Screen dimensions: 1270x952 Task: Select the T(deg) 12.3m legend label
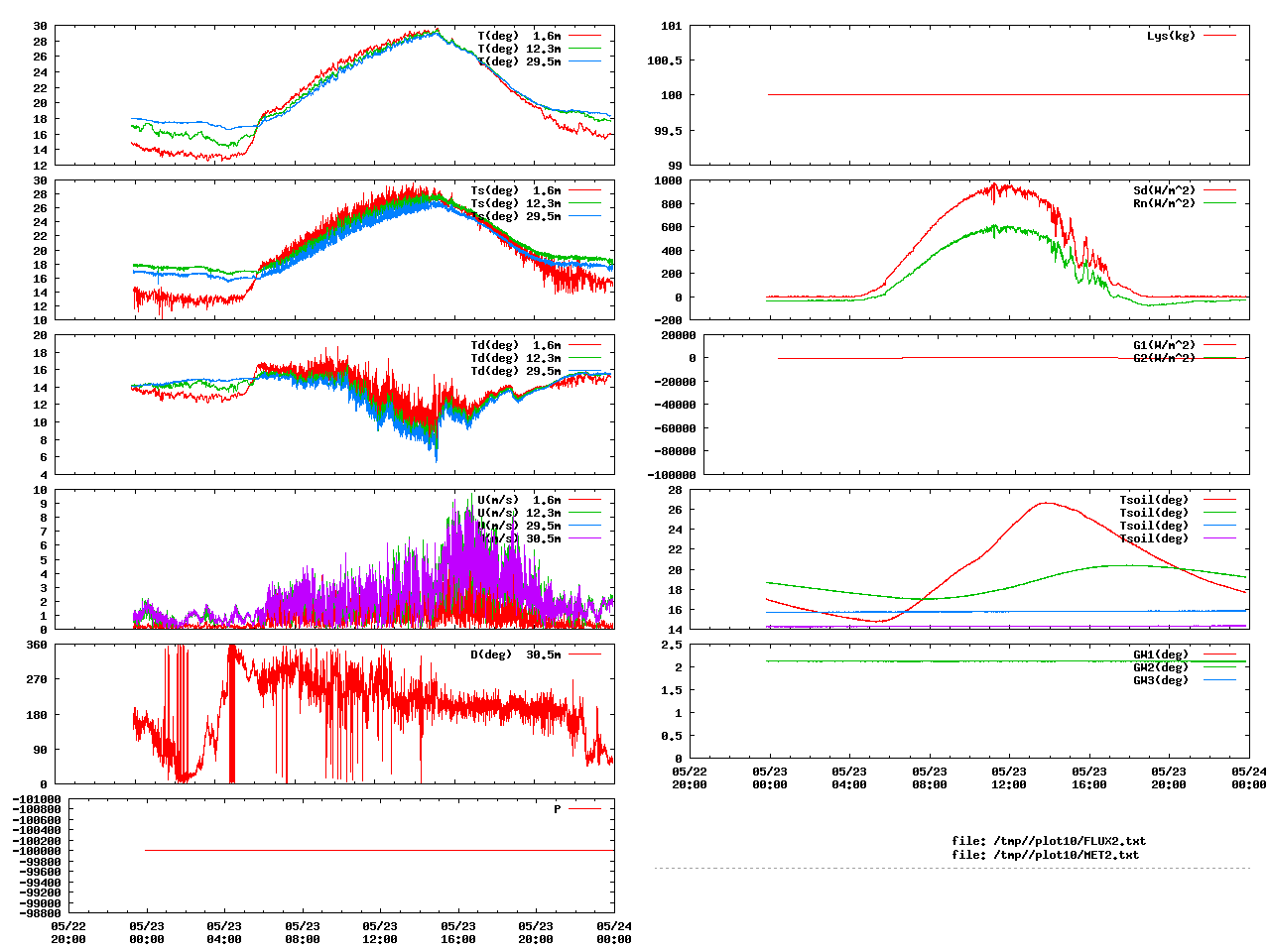tap(519, 49)
